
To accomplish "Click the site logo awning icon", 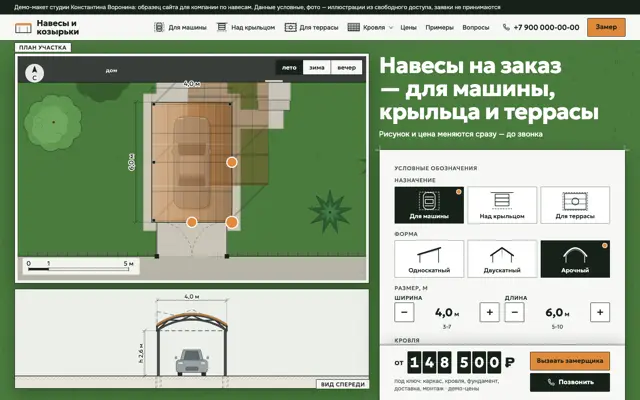I will 23,28.
